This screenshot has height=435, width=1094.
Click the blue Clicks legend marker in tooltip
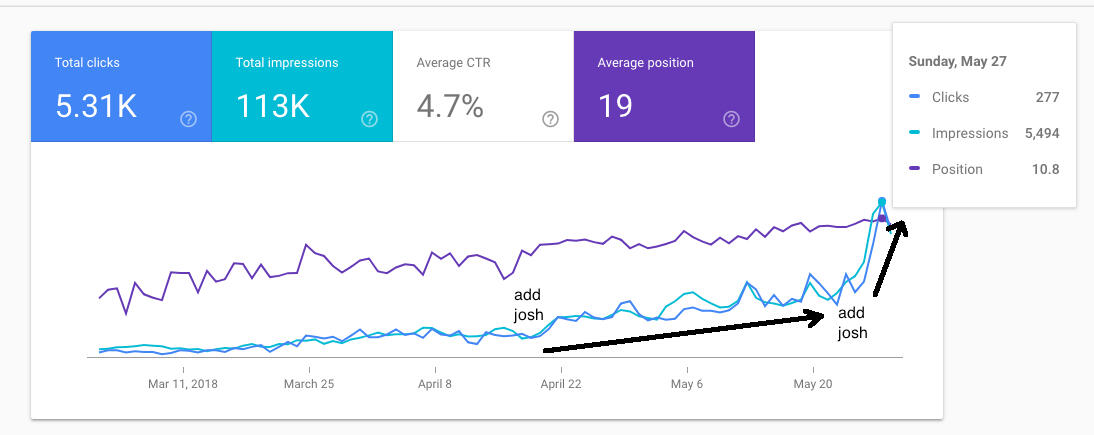914,97
